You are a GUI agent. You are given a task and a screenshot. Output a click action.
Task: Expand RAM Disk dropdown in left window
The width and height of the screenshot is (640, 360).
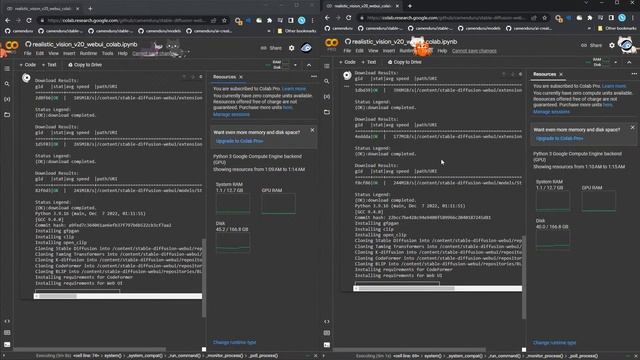pos(295,65)
